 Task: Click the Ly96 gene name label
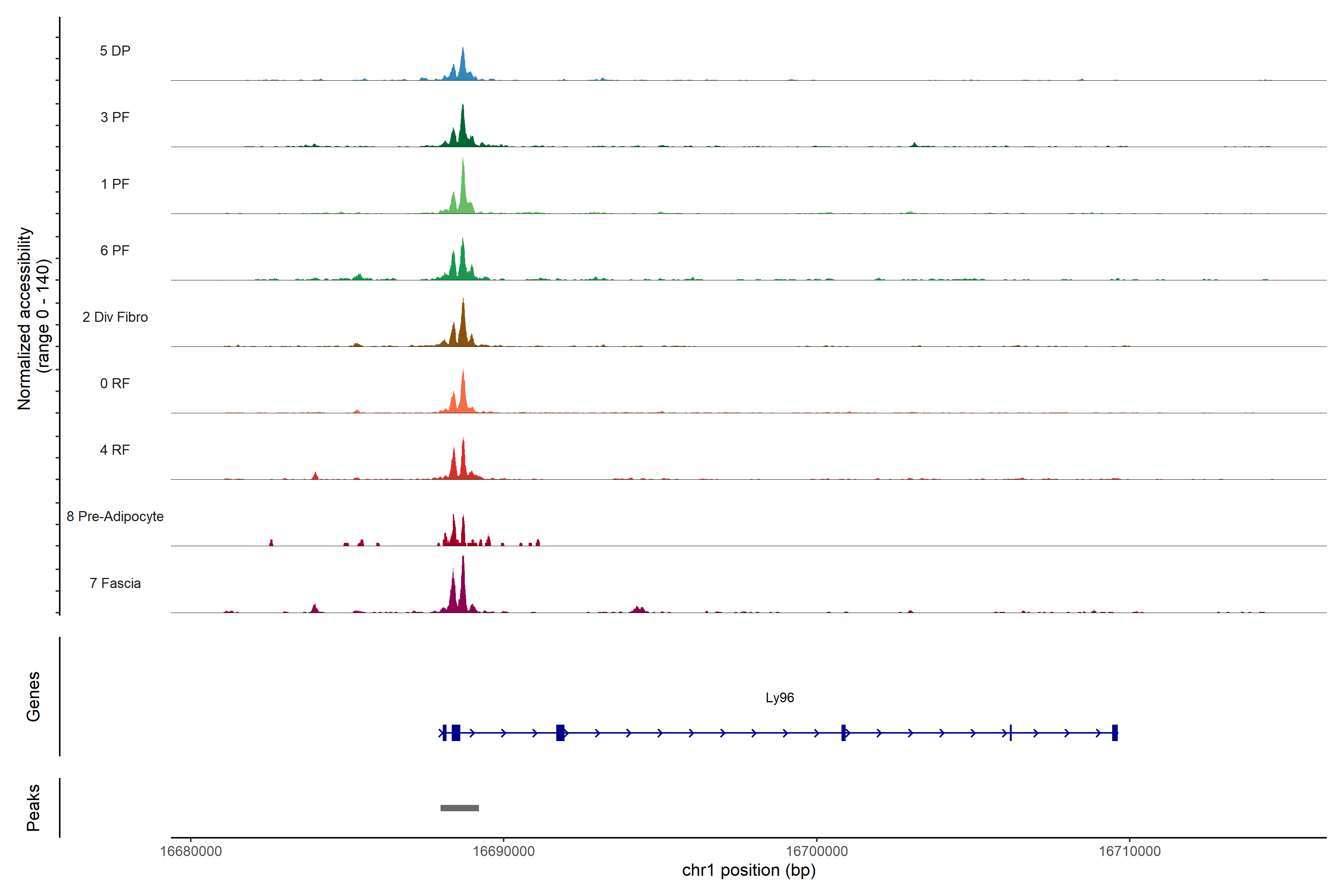click(780, 698)
